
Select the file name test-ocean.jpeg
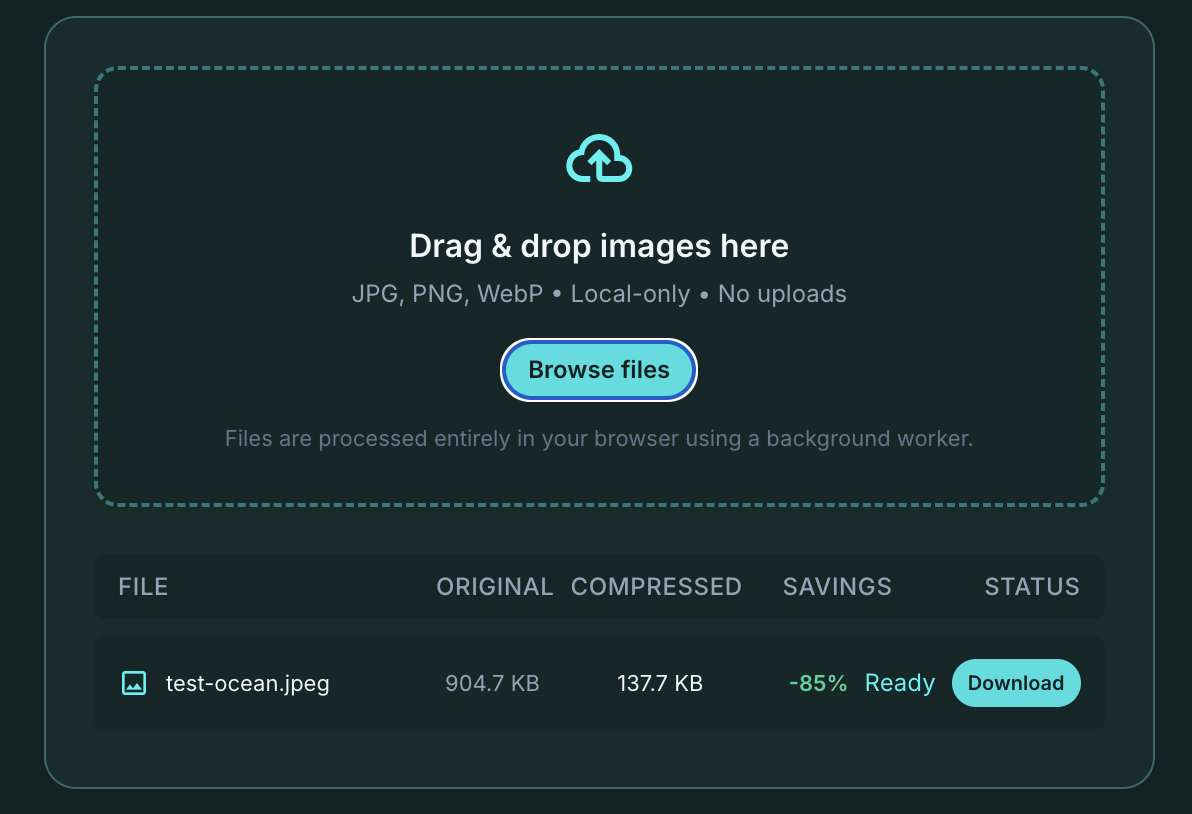(x=247, y=683)
